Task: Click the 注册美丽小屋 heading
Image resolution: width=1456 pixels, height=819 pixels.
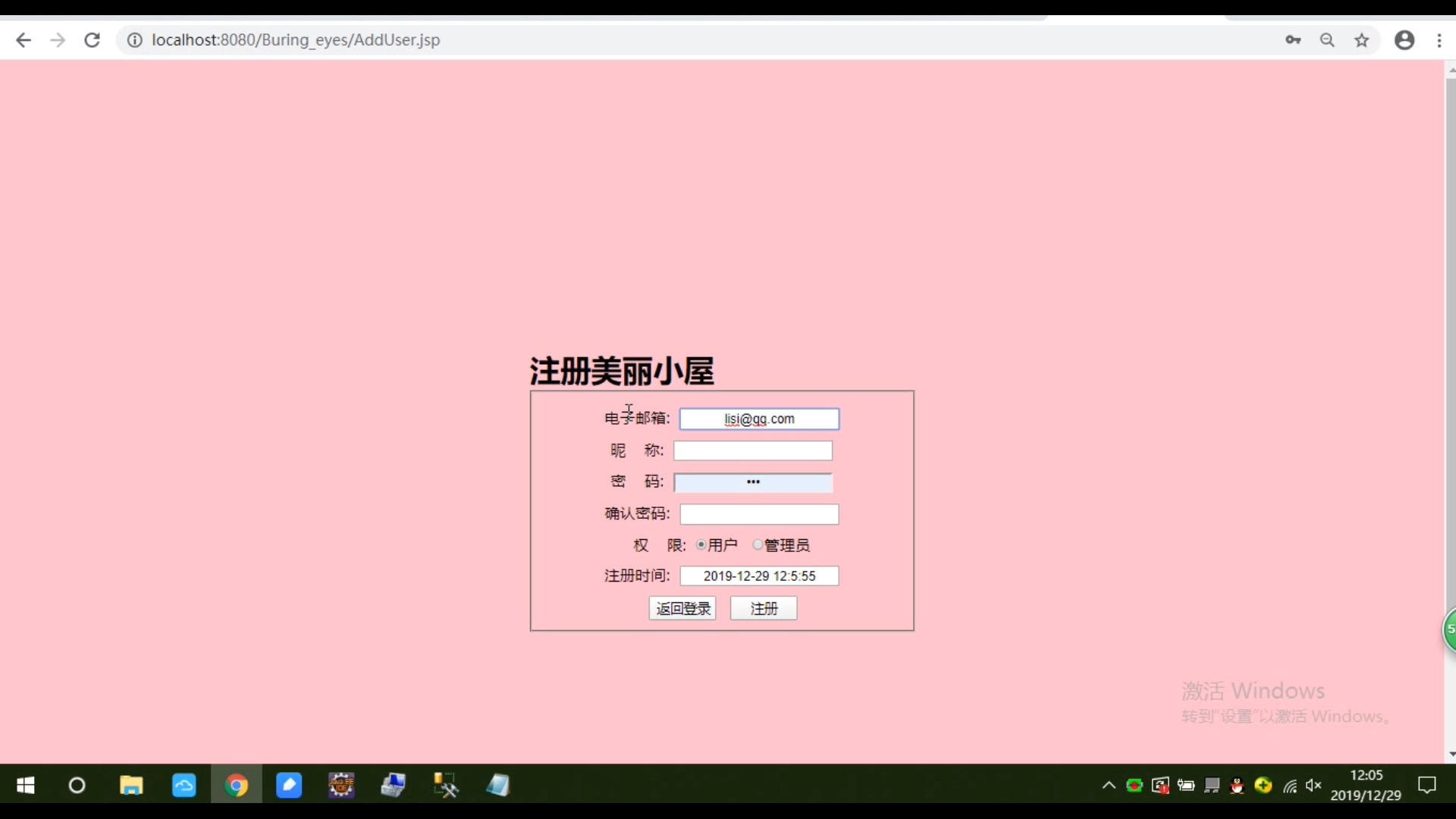Action: click(x=622, y=371)
